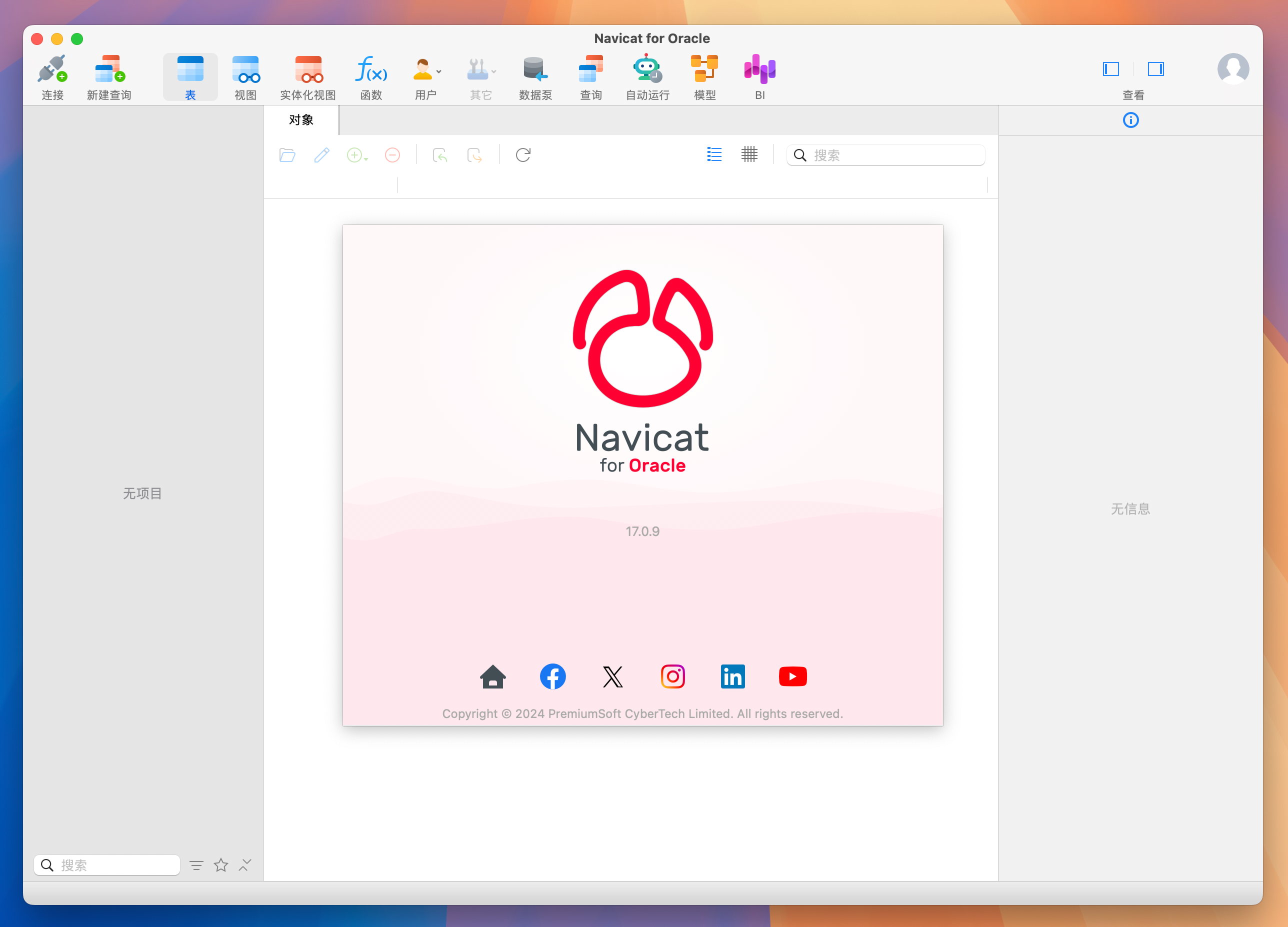Switch to 视图 (View) objects
This screenshot has width=1288, height=927.
[x=245, y=76]
